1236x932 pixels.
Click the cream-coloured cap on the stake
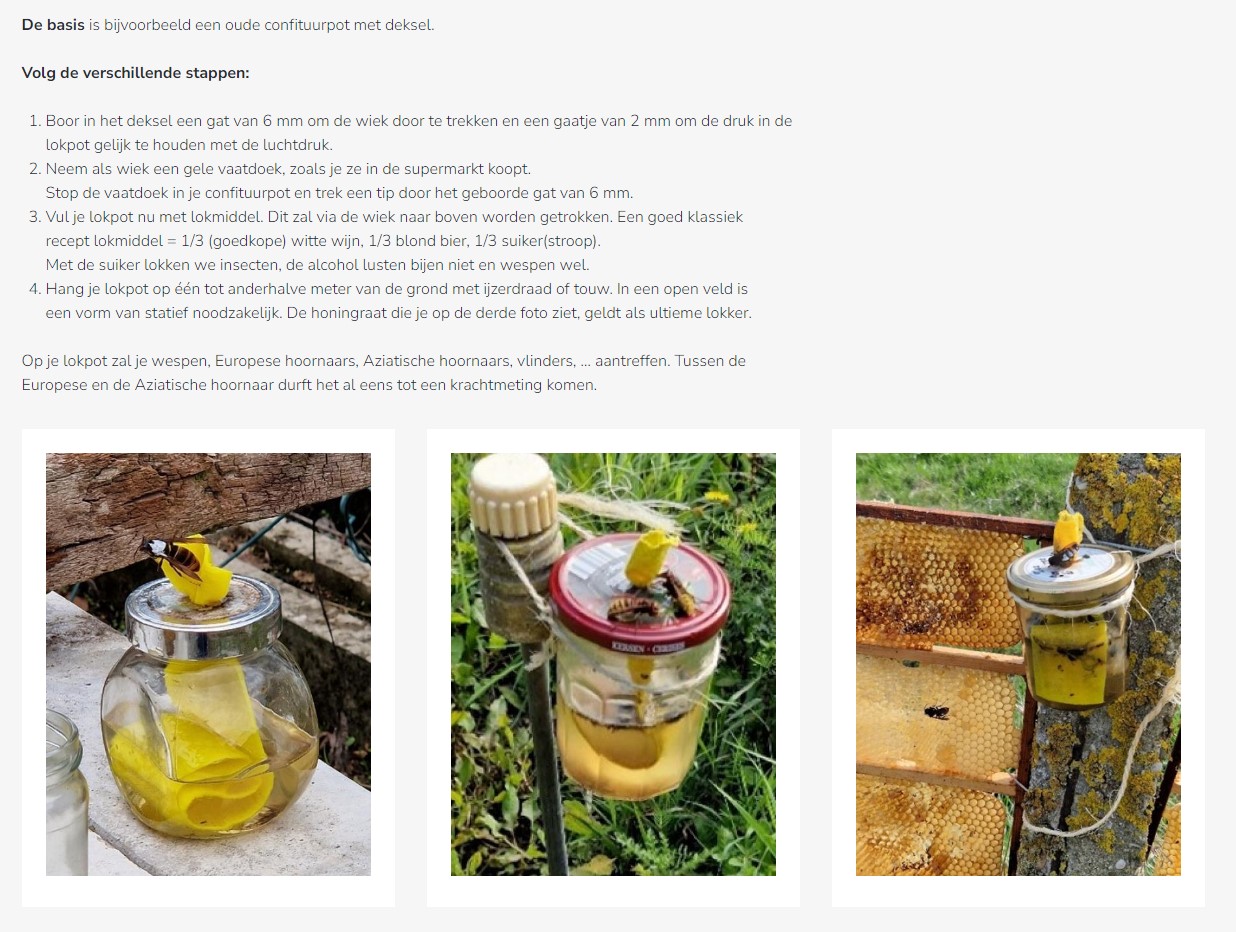point(514,496)
